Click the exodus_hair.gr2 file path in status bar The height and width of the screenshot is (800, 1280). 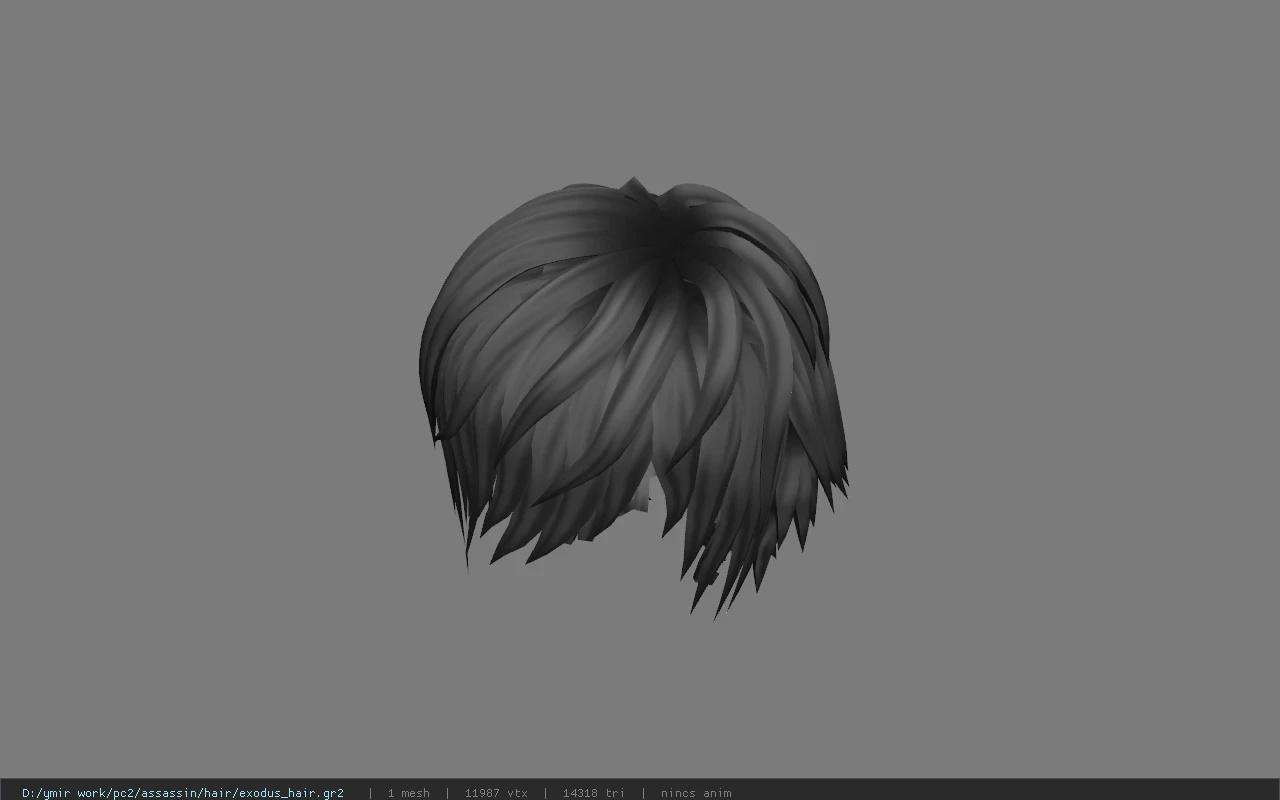point(183,793)
